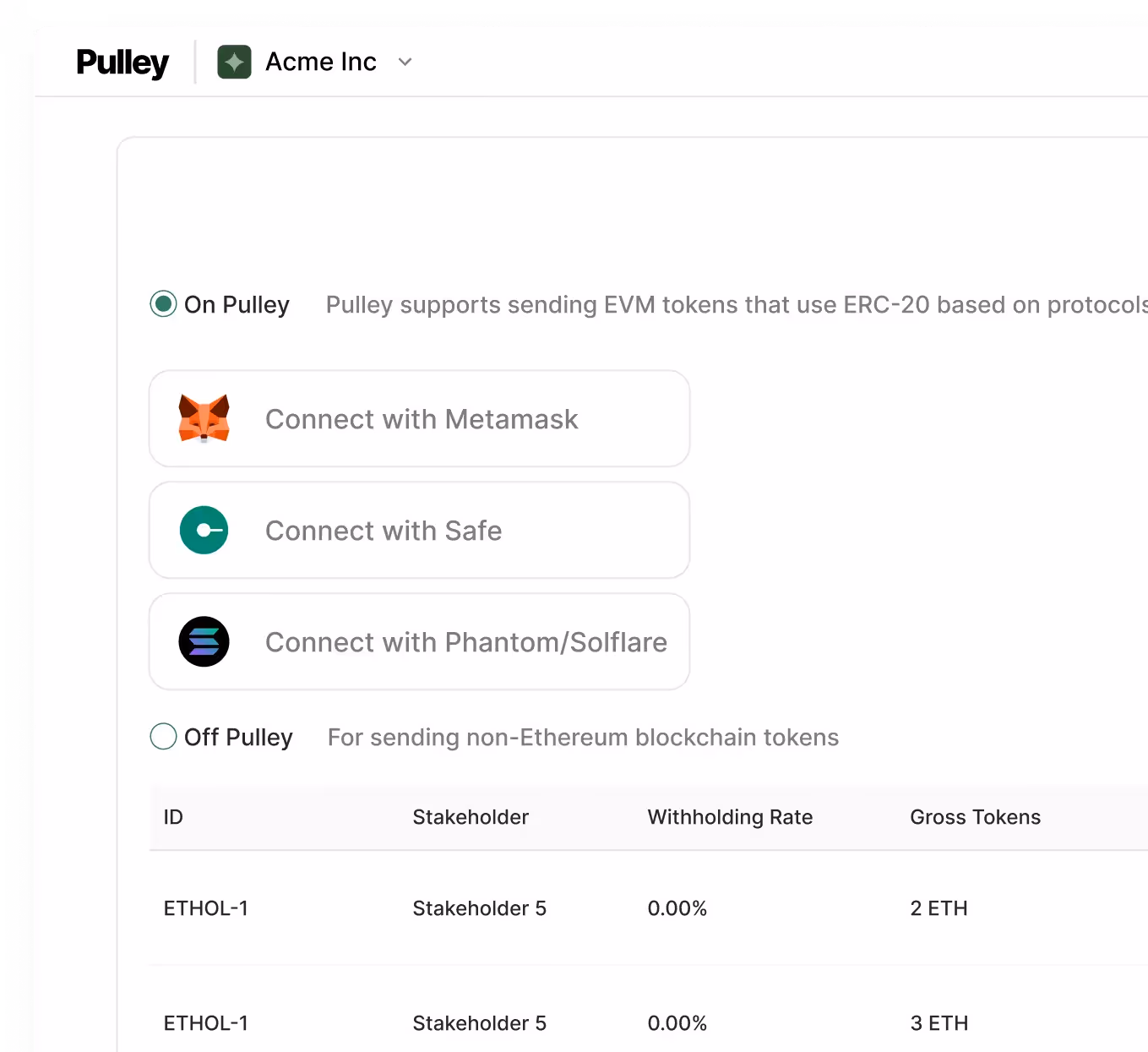Click Connect with Phantom/Solflare button

pos(419,641)
